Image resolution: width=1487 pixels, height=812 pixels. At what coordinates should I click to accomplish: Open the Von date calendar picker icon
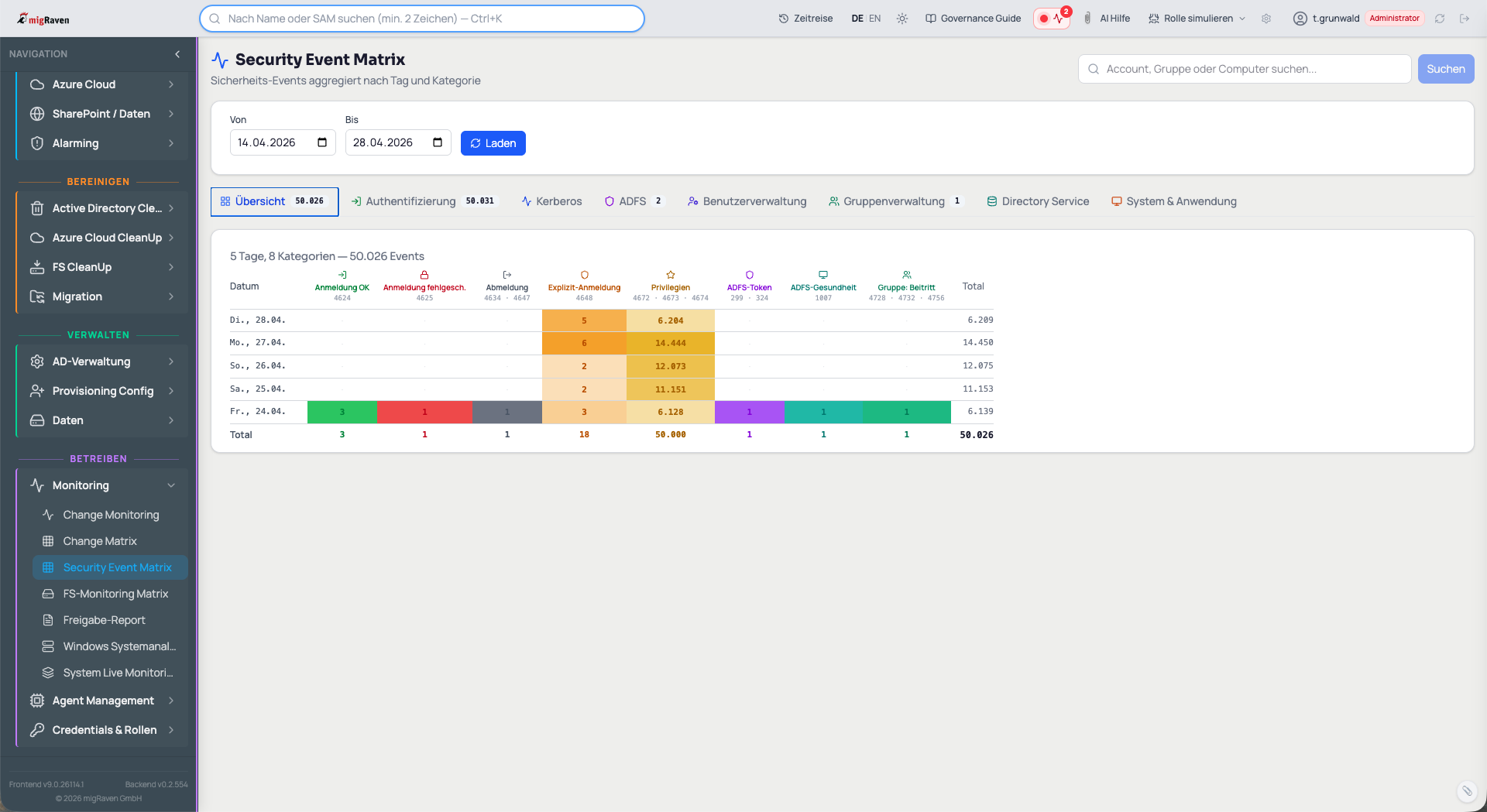322,142
